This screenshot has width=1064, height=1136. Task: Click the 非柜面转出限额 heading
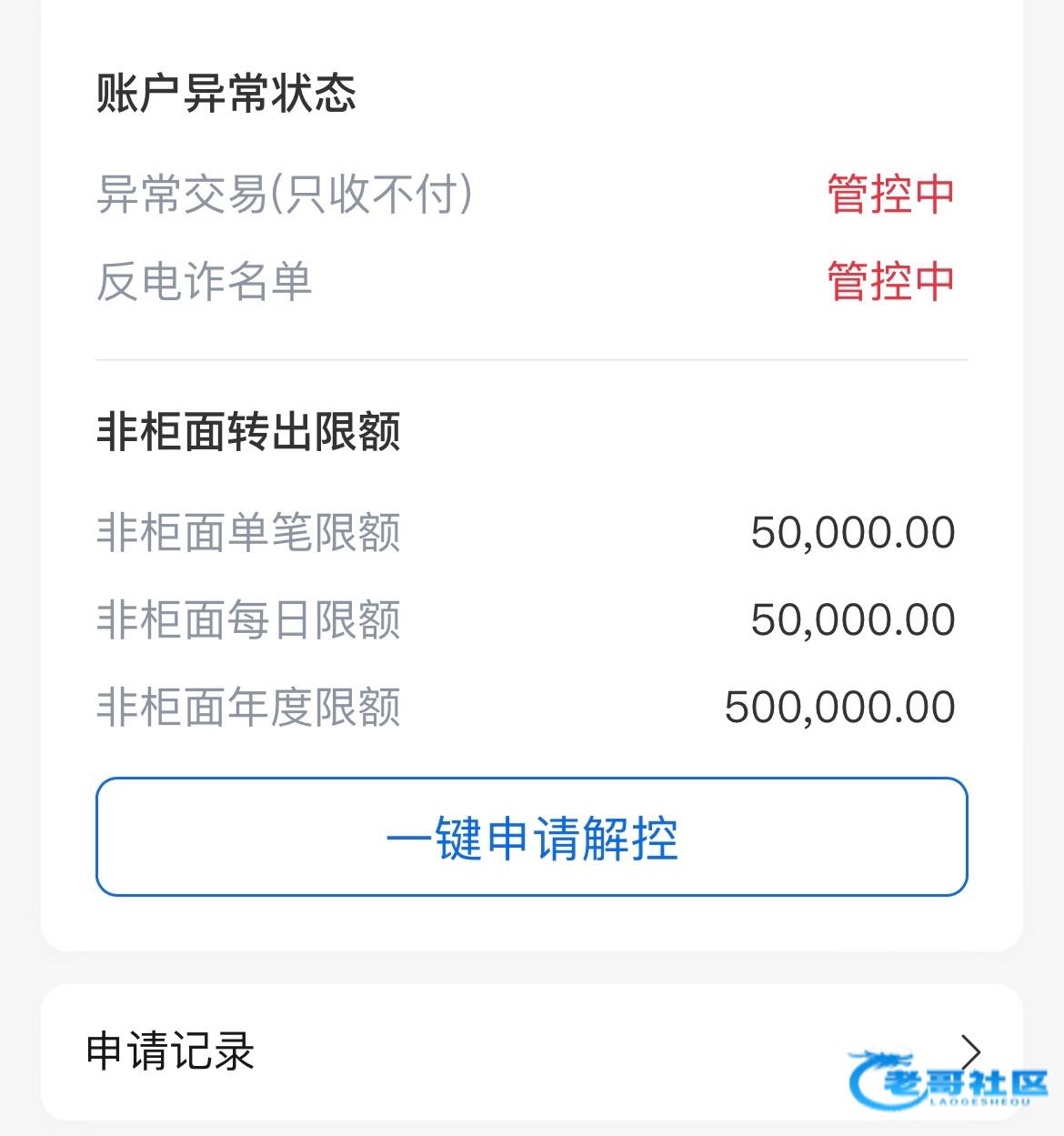pyautogui.click(x=248, y=431)
